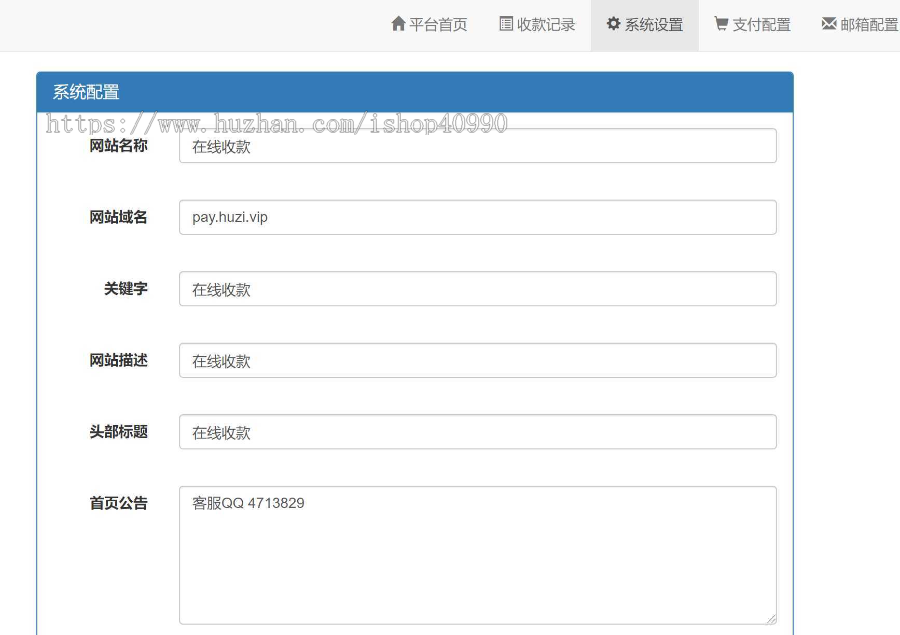Click the 首页公告 textarea resize handle
Screen dimensions: 900x635
(x=770, y=618)
